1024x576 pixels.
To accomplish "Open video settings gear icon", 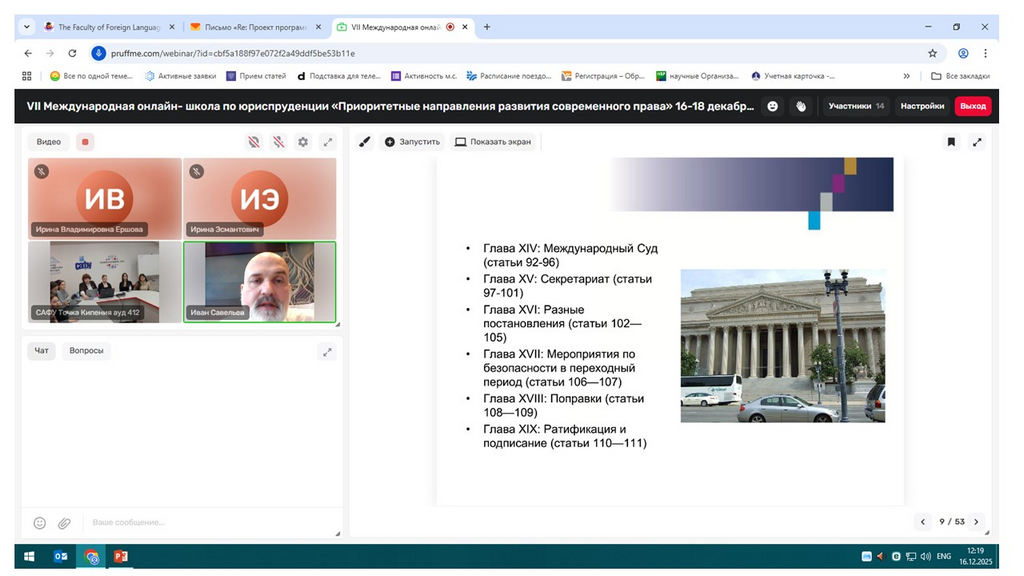I will point(303,142).
